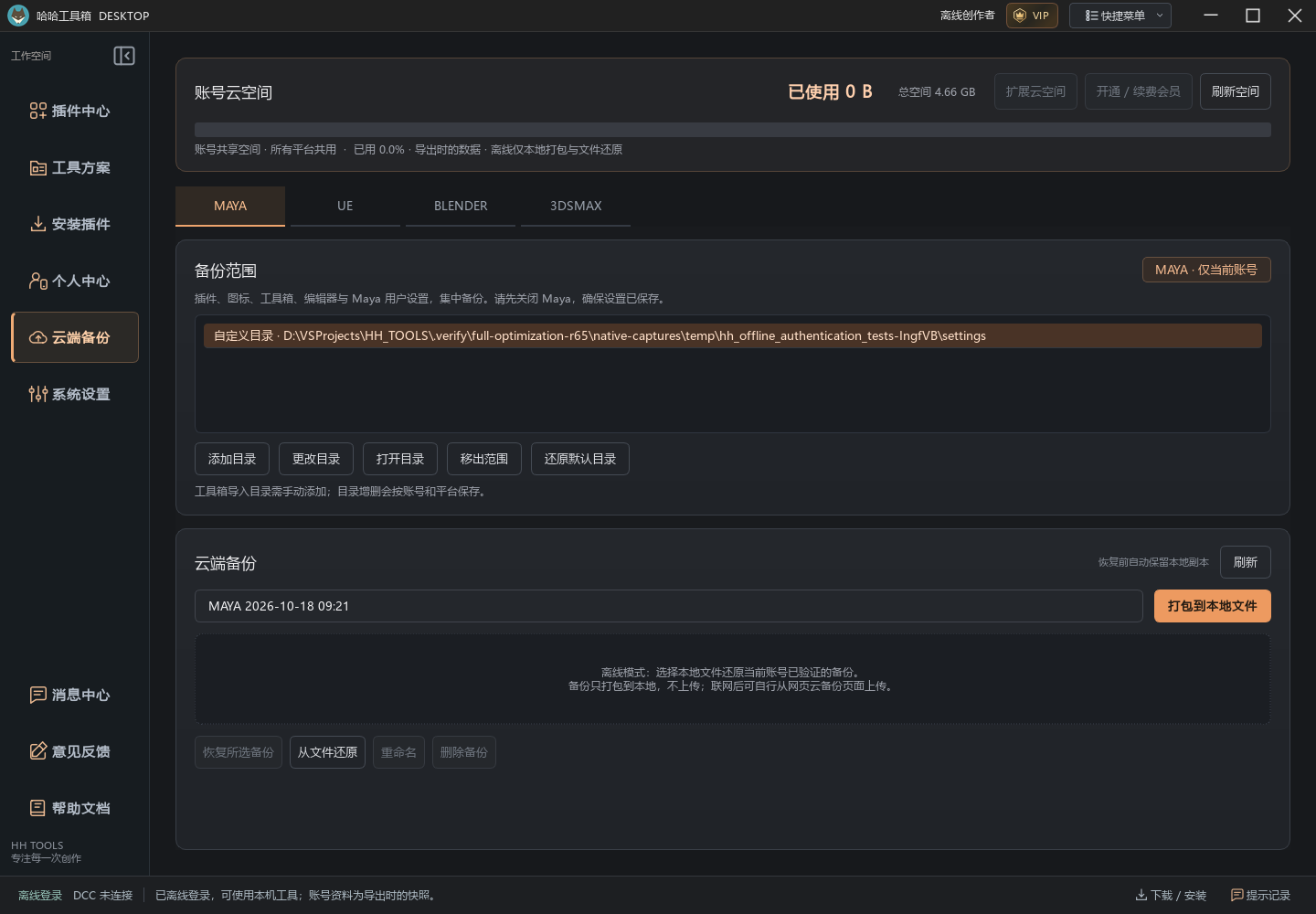Select the 自定义目录 settings path row
Viewport: 1316px width, 914px height.
(x=733, y=335)
